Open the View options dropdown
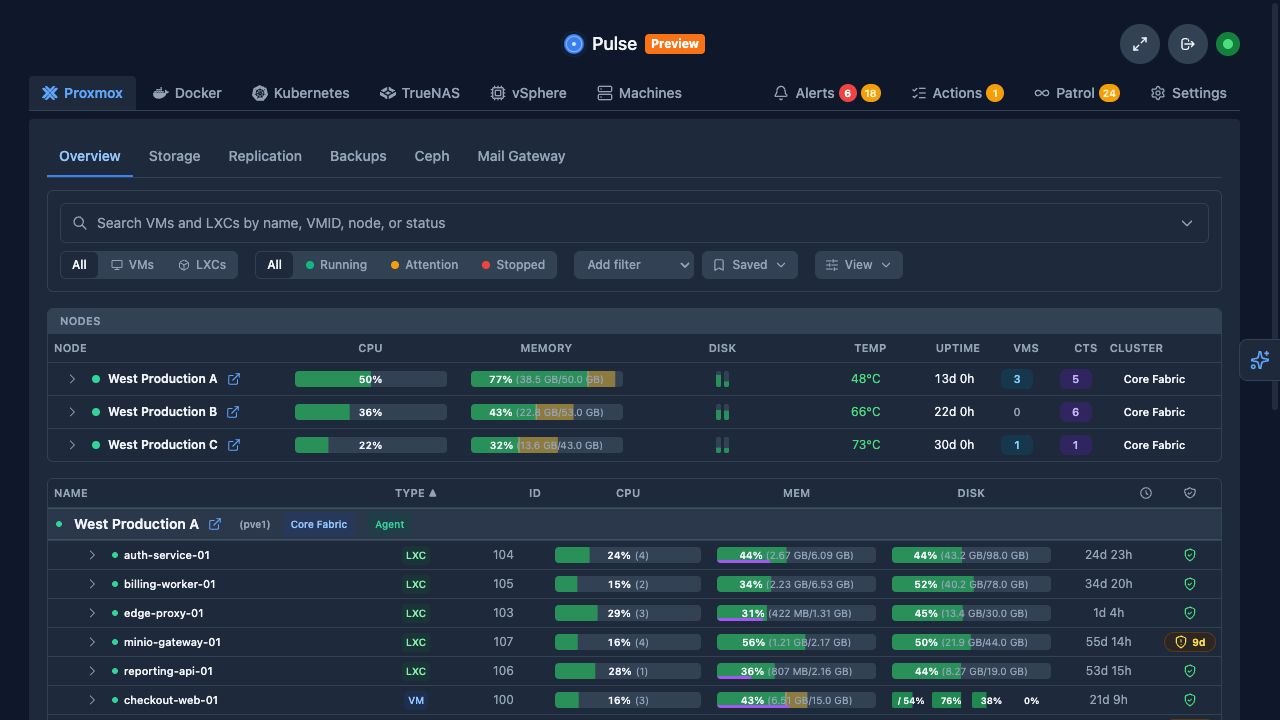 click(859, 265)
